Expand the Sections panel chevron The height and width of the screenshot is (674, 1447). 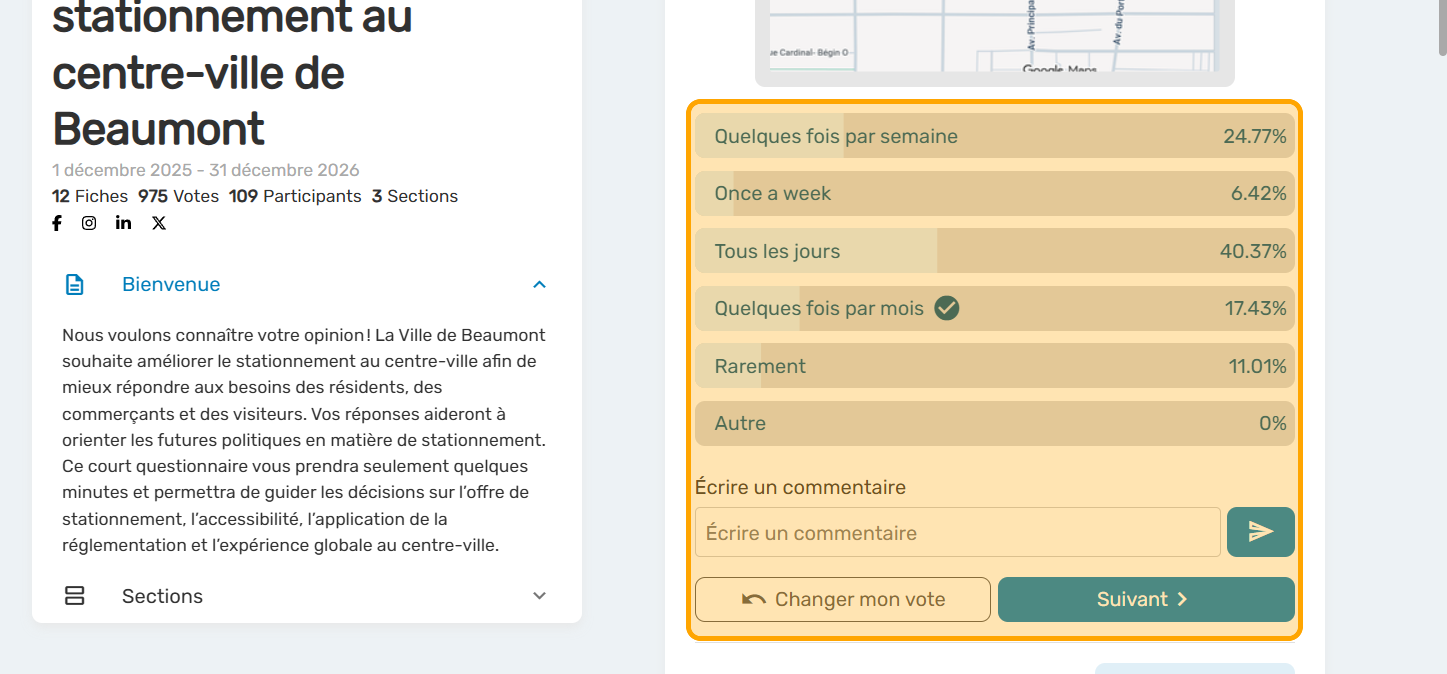pos(539,596)
